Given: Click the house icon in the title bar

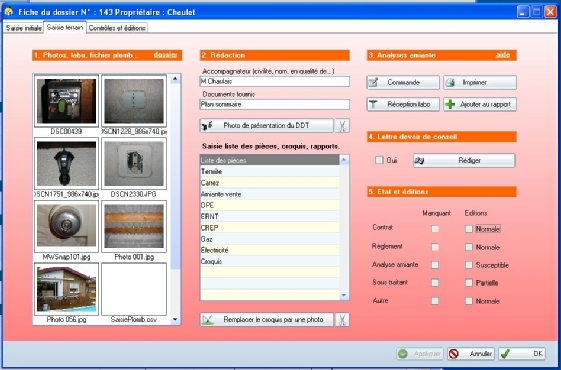Looking at the screenshot, I should pos(9,12).
